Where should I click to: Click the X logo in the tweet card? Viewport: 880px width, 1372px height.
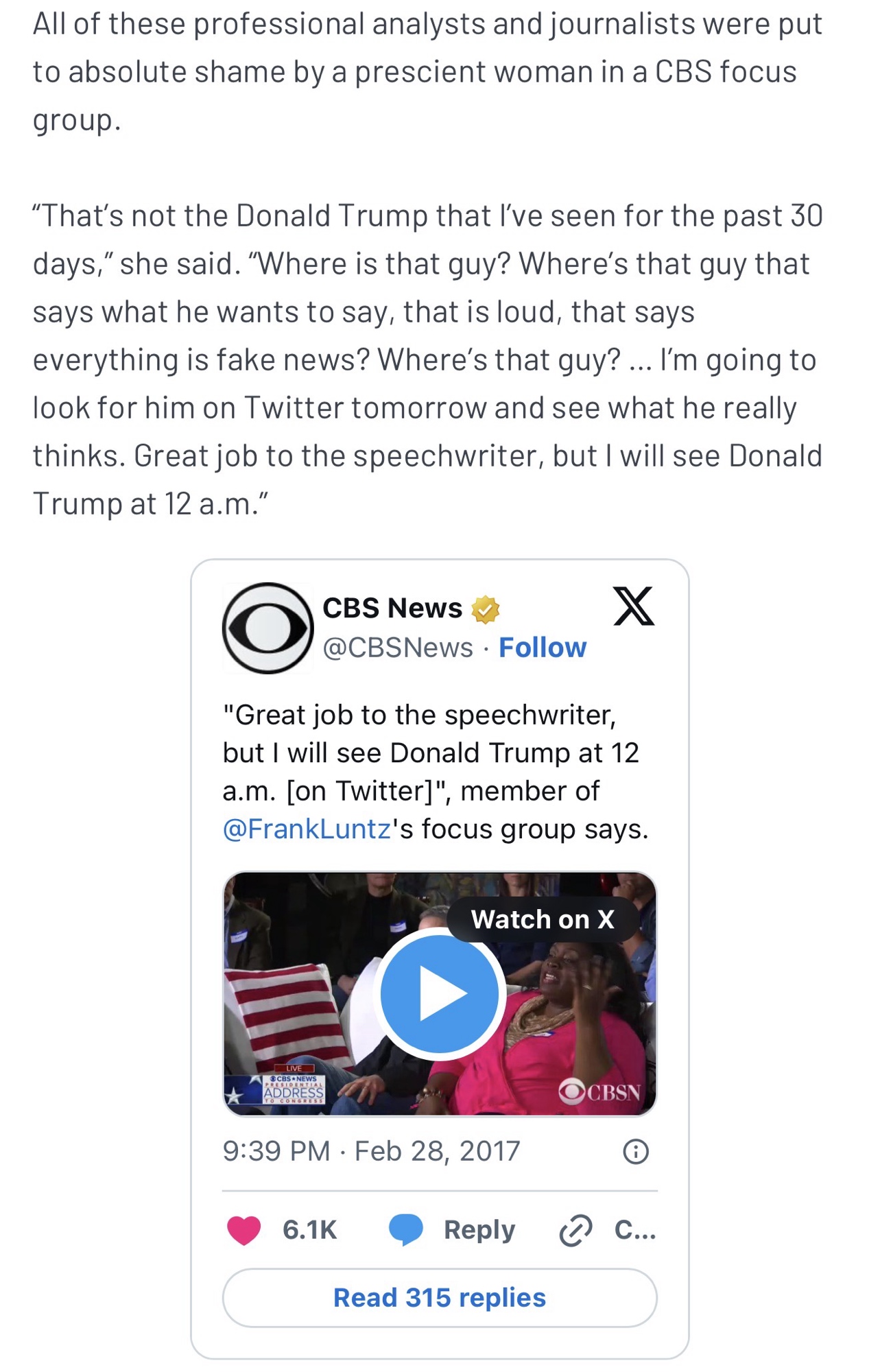633,606
